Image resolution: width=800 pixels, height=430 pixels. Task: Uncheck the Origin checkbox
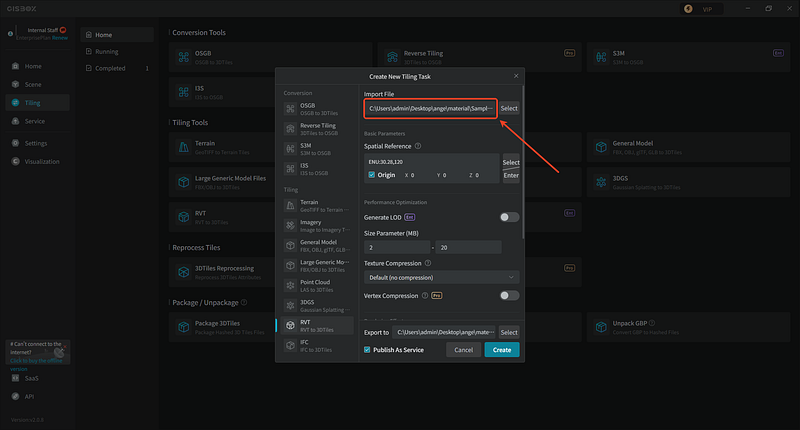pos(371,175)
